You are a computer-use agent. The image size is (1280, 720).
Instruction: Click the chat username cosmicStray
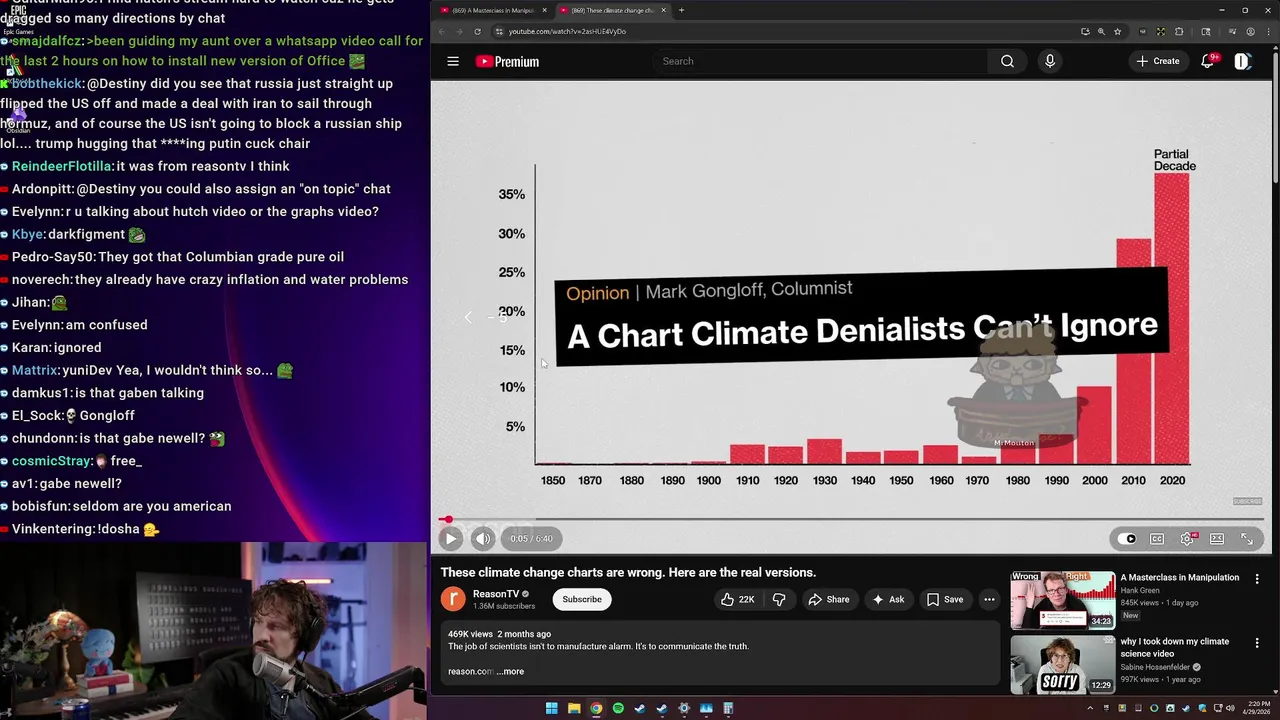(52, 461)
